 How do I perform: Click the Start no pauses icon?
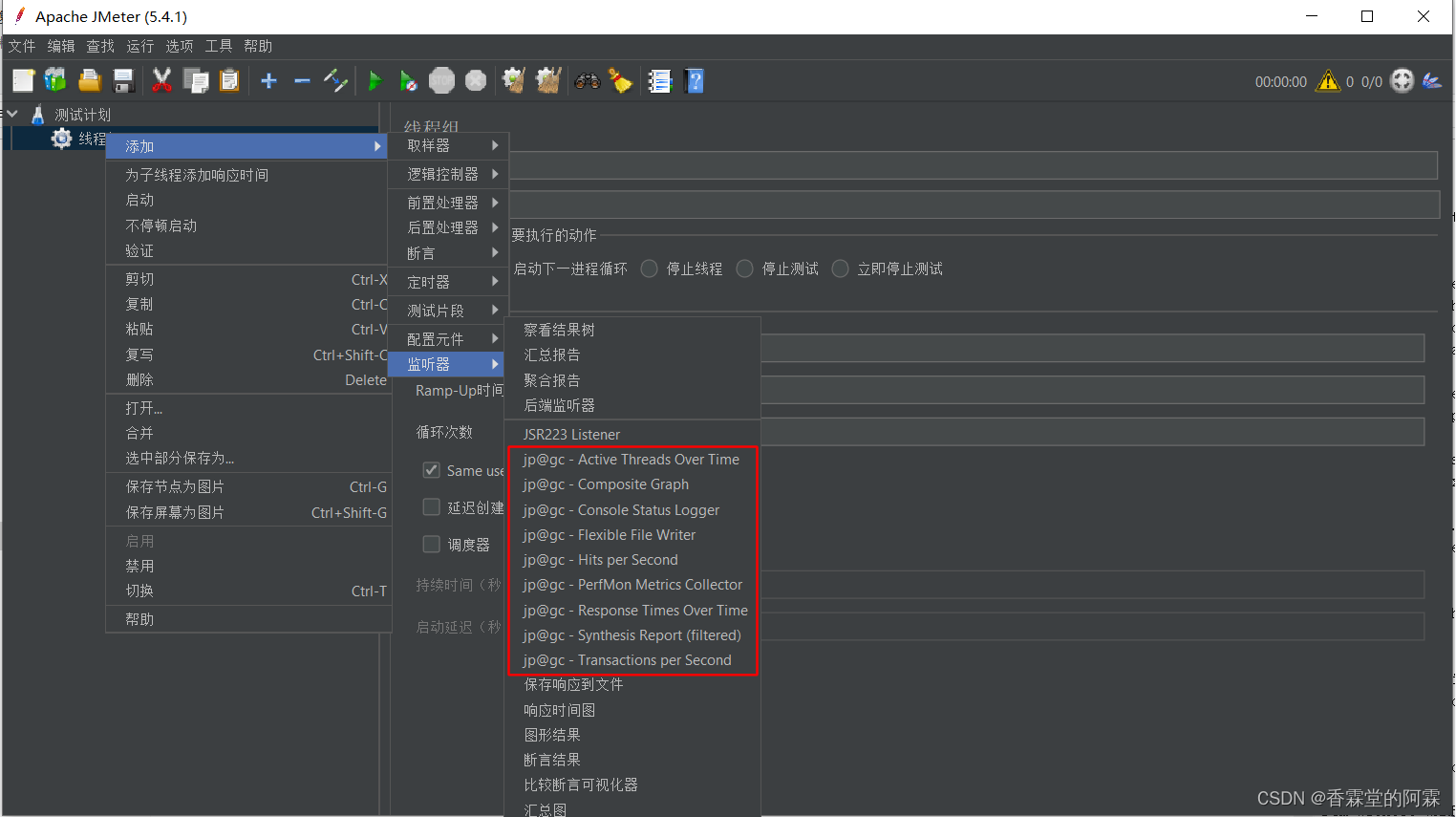(x=408, y=81)
